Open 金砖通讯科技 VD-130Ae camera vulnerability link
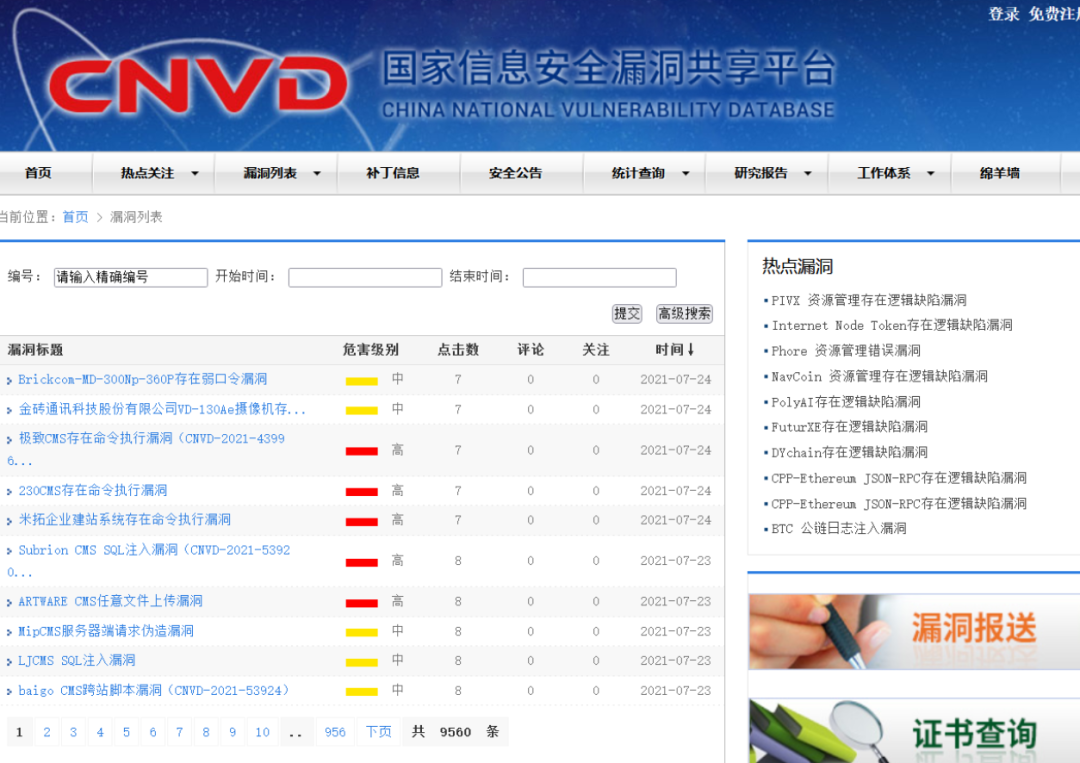This screenshot has height=763, width=1080. click(162, 409)
